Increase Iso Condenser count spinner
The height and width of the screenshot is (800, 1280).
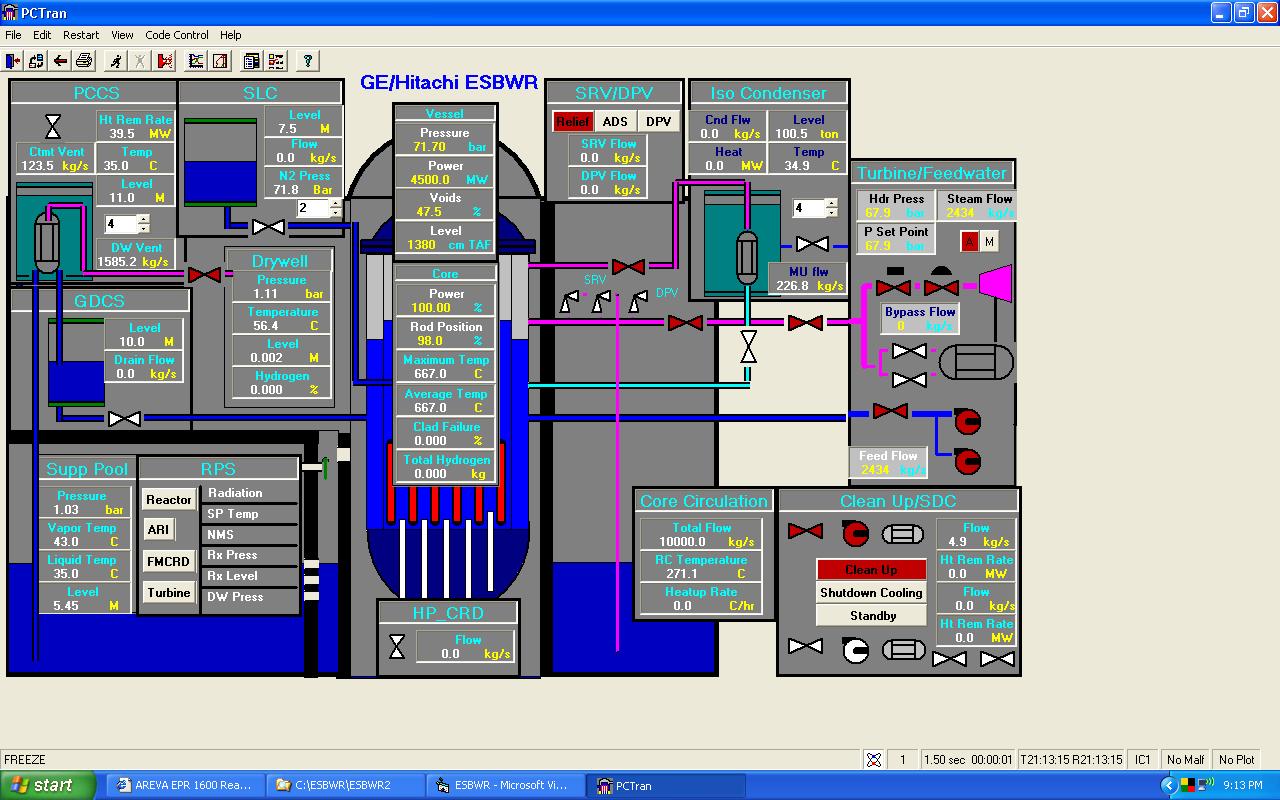click(x=830, y=203)
